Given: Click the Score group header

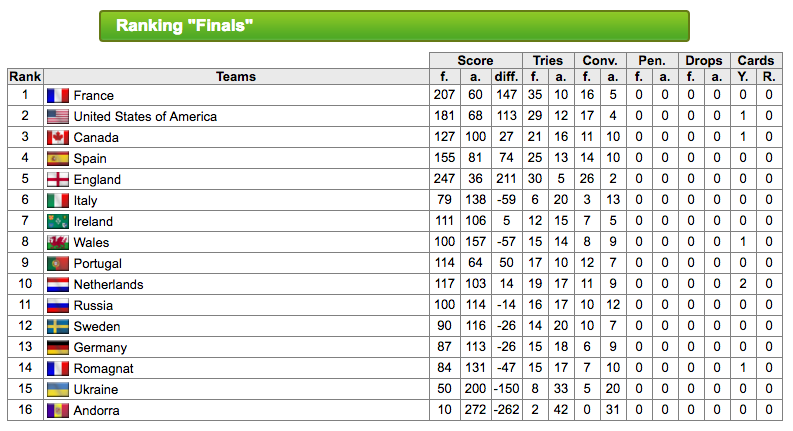Looking at the screenshot, I should [x=476, y=60].
